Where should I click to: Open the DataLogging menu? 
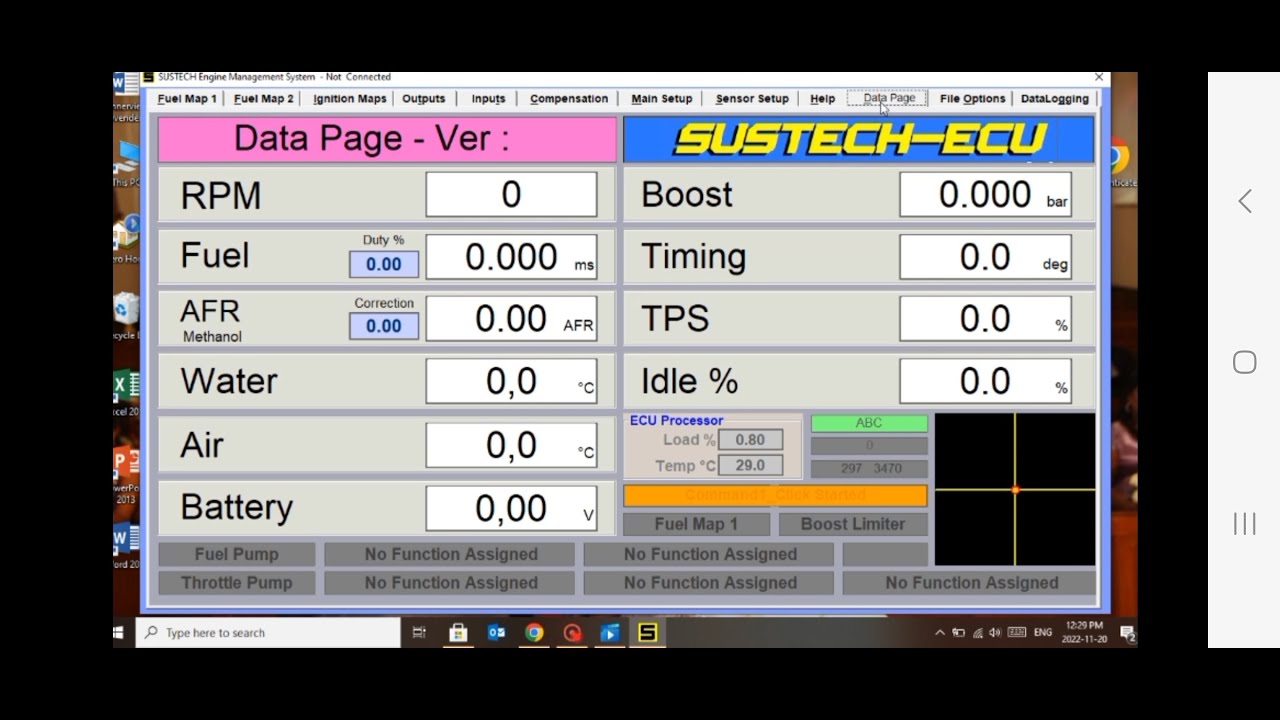coord(1054,99)
